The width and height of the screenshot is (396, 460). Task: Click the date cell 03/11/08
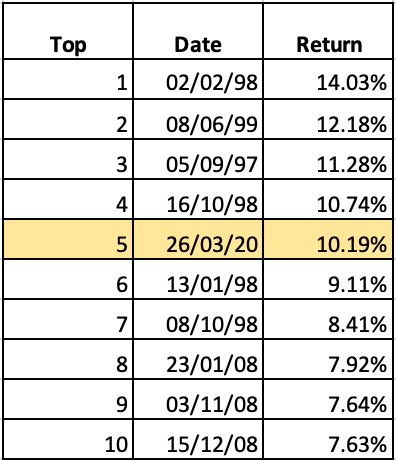coord(198,399)
